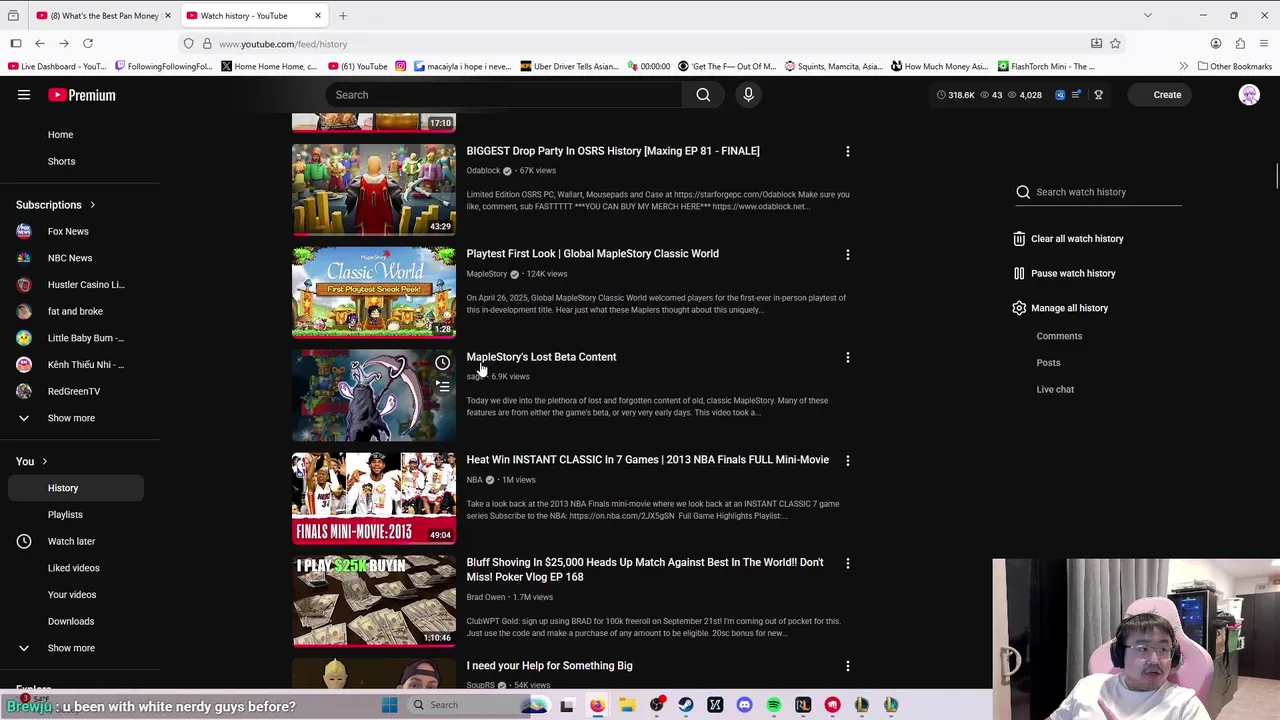Open the Firefox extensions puzzle icon
The width and height of the screenshot is (1280, 720).
pos(1240,43)
